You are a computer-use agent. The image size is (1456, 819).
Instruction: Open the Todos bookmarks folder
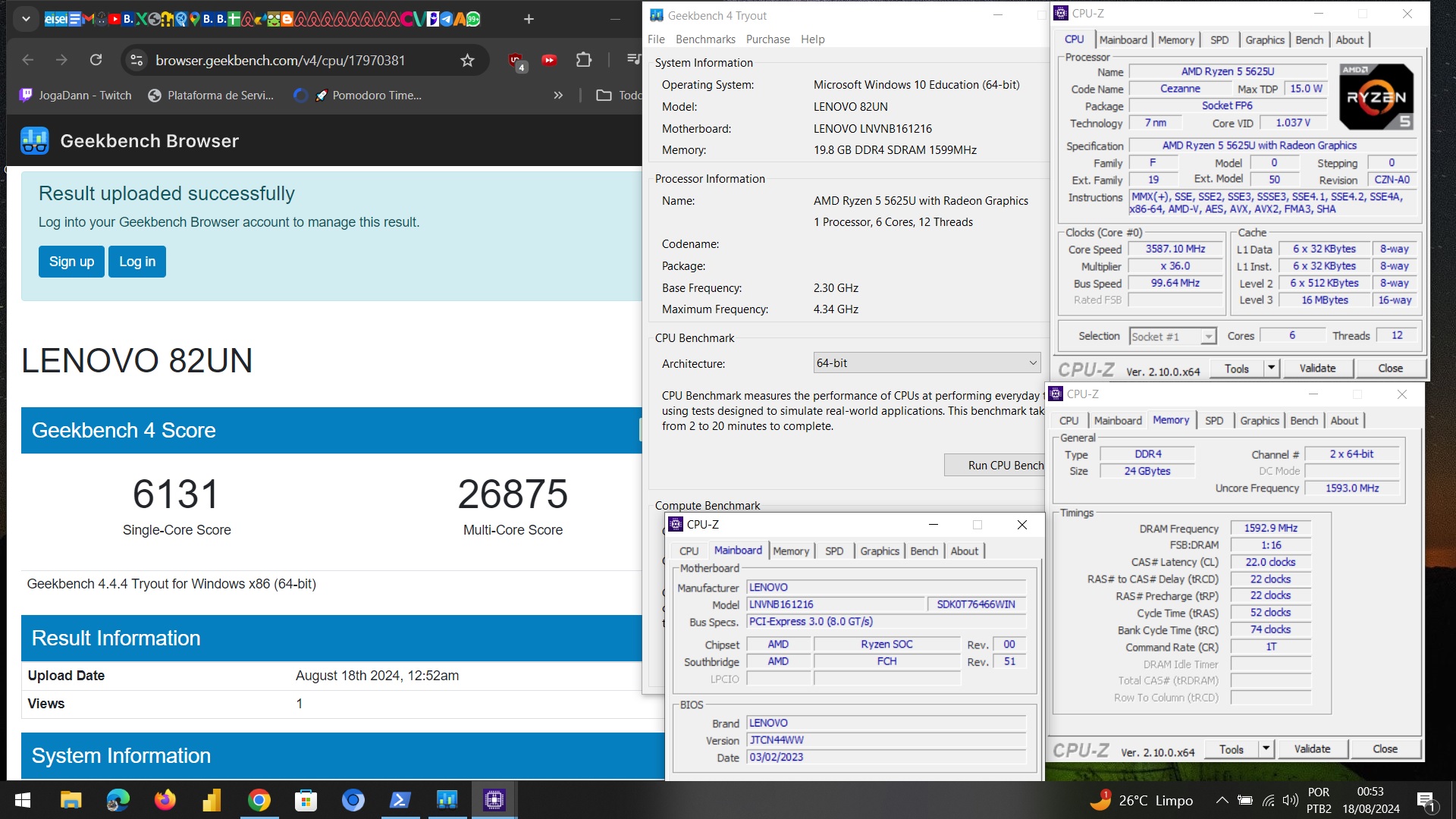[619, 95]
